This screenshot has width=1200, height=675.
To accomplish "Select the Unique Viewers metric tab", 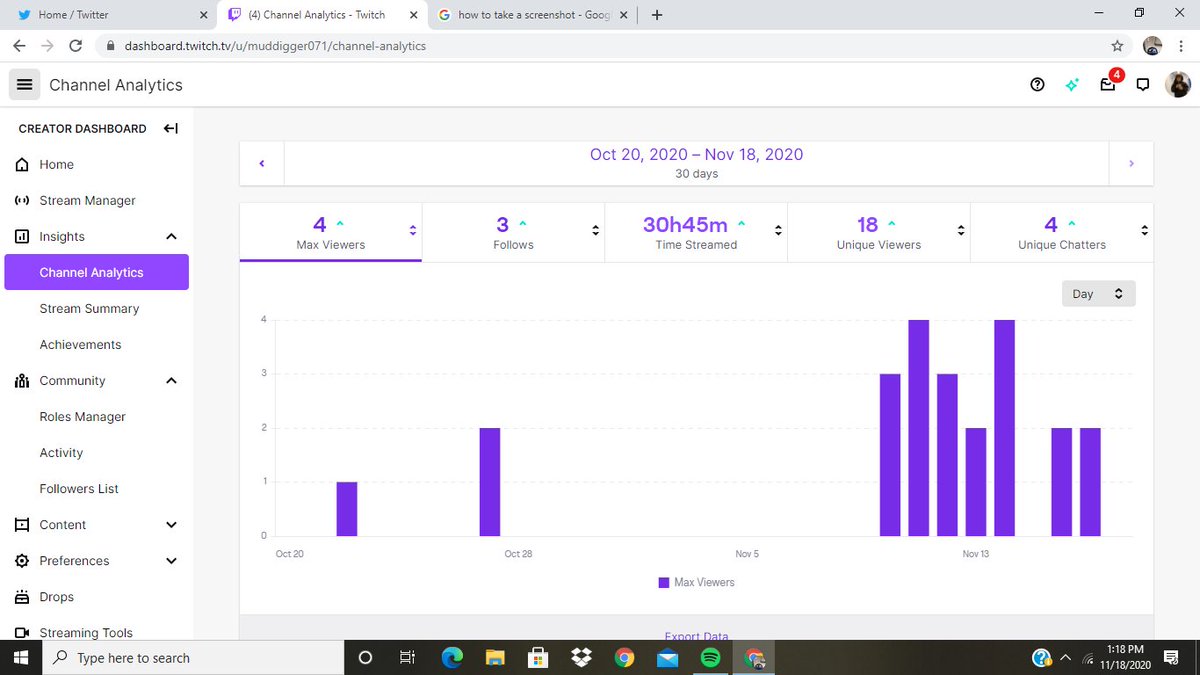I will tap(879, 232).
